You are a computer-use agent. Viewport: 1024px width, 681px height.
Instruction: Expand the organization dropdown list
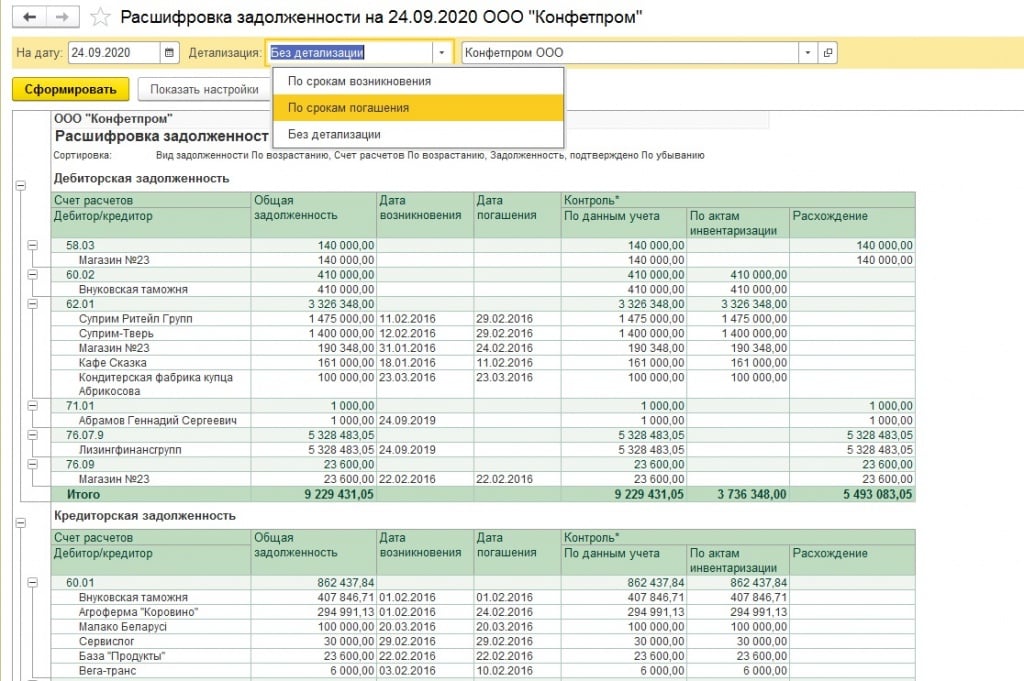(x=807, y=53)
